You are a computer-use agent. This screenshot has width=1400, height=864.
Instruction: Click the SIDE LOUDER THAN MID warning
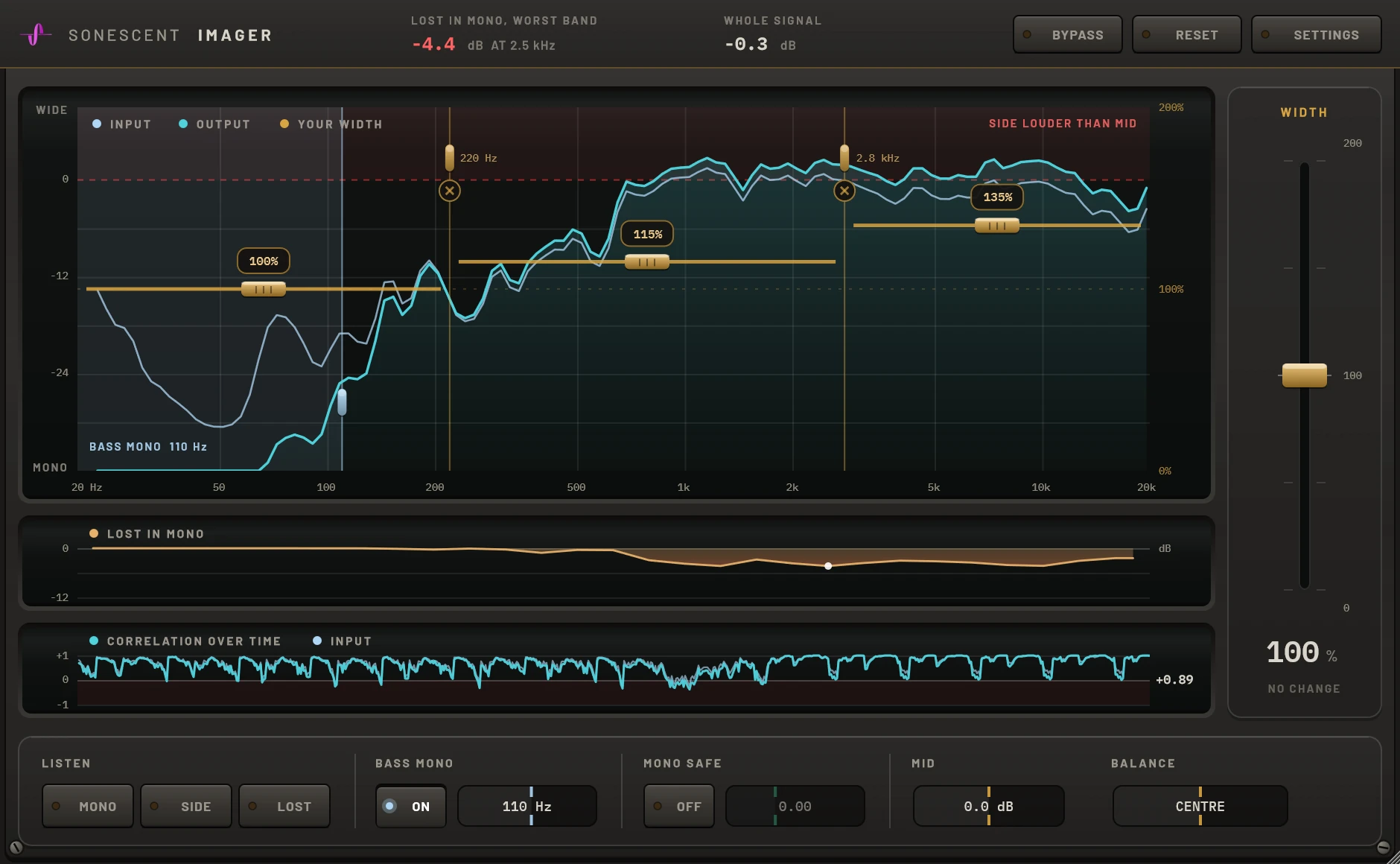tap(1063, 124)
